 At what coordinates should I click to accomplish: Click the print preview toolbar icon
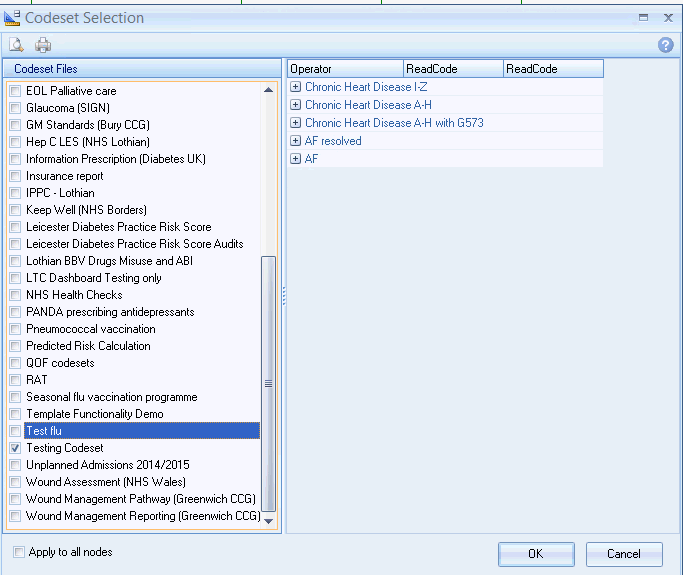16,45
